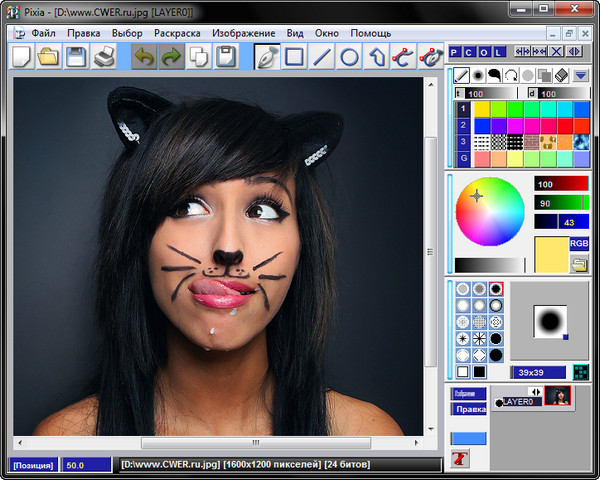
Task: Select the rectangle shape tool
Action: click(294, 57)
